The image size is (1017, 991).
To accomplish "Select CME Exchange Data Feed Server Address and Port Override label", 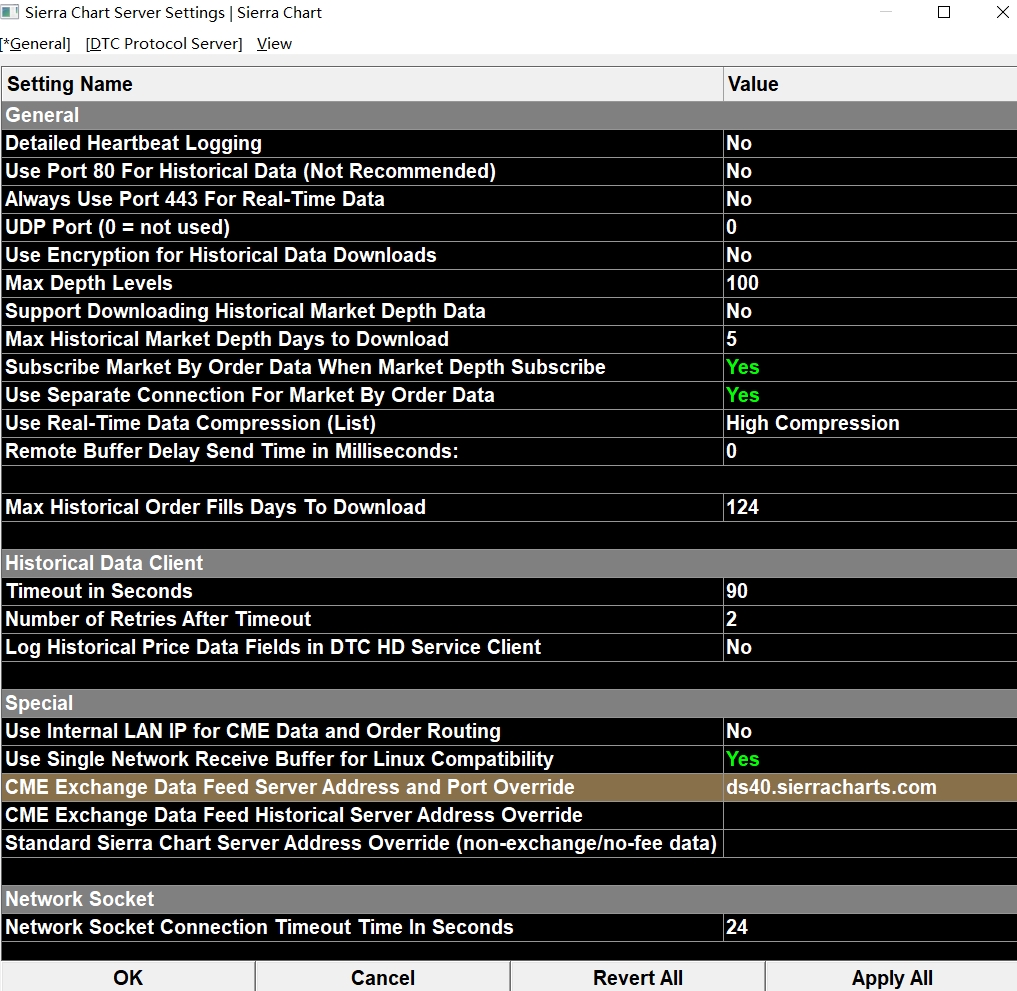I will click(290, 787).
